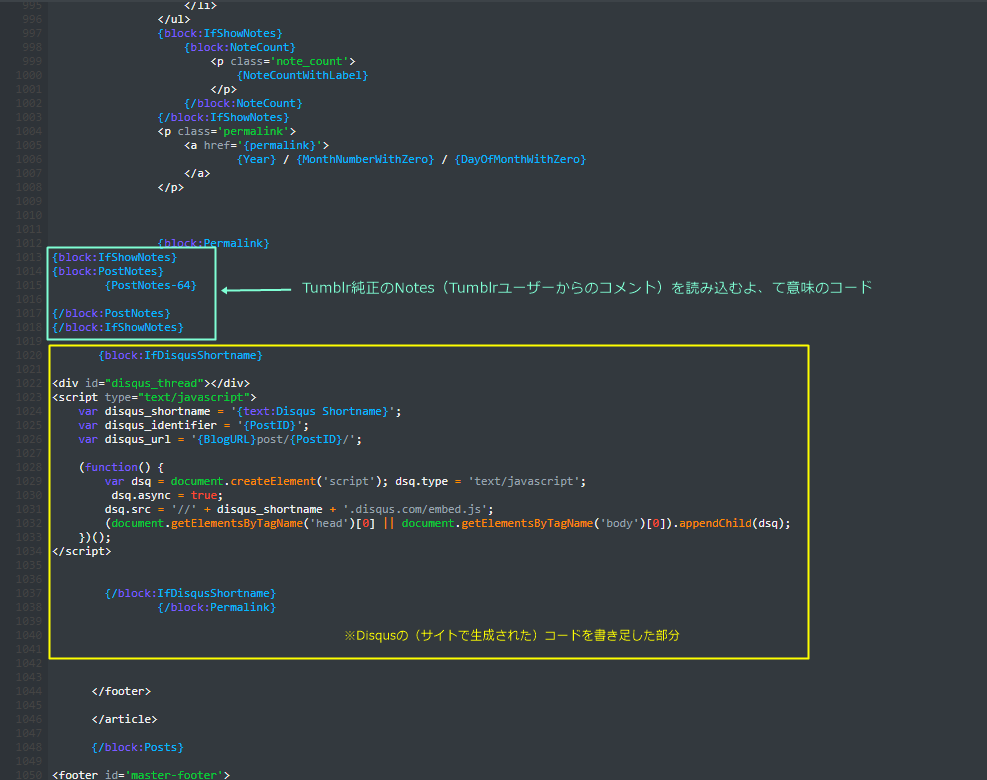This screenshot has width=987, height=780.
Task: Click the || operator
Action: [x=388, y=523]
